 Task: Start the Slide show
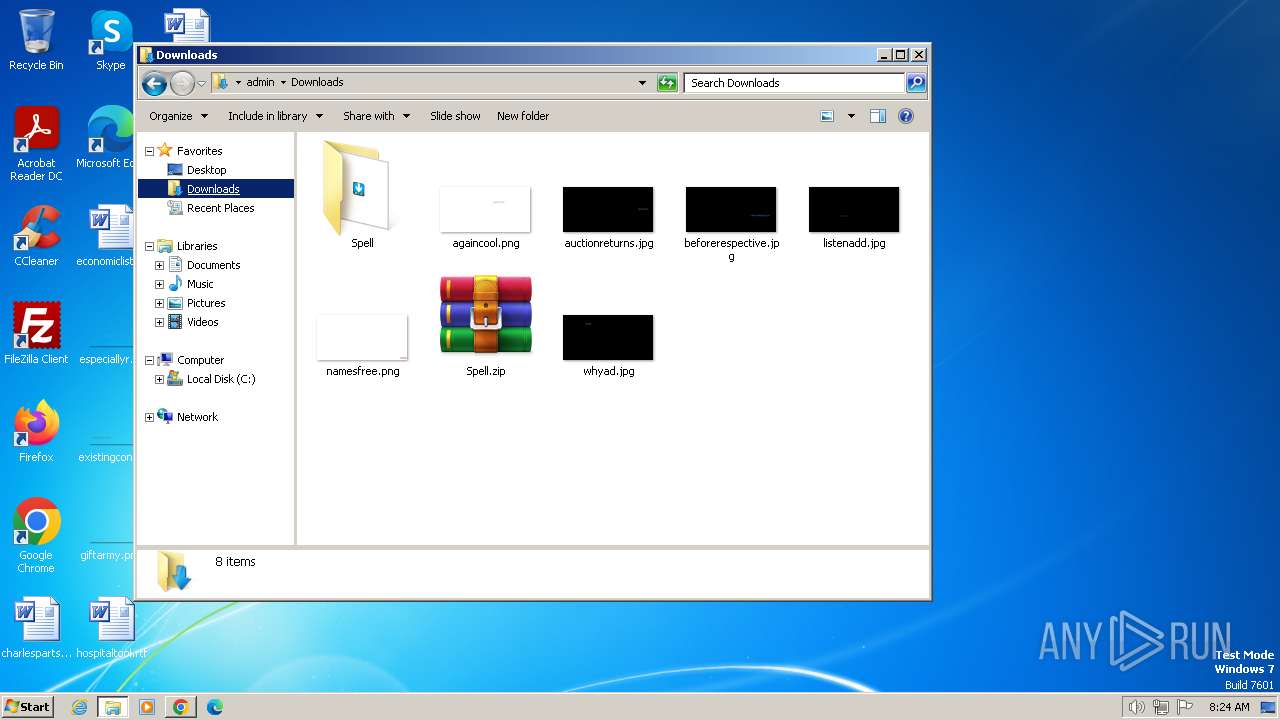[x=455, y=116]
